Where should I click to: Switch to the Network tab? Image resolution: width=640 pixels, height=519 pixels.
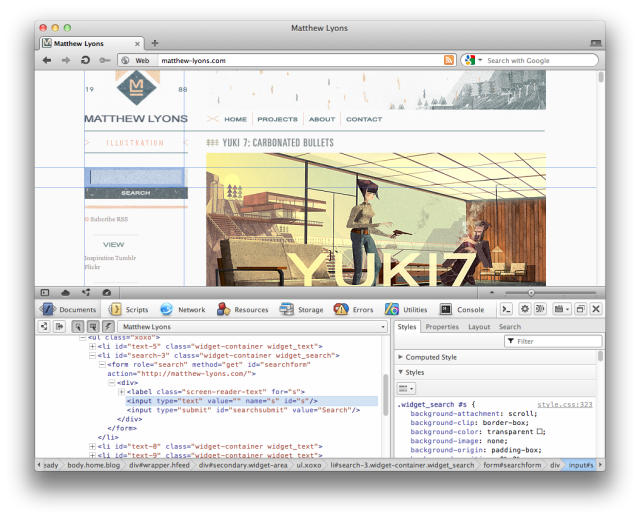182,309
